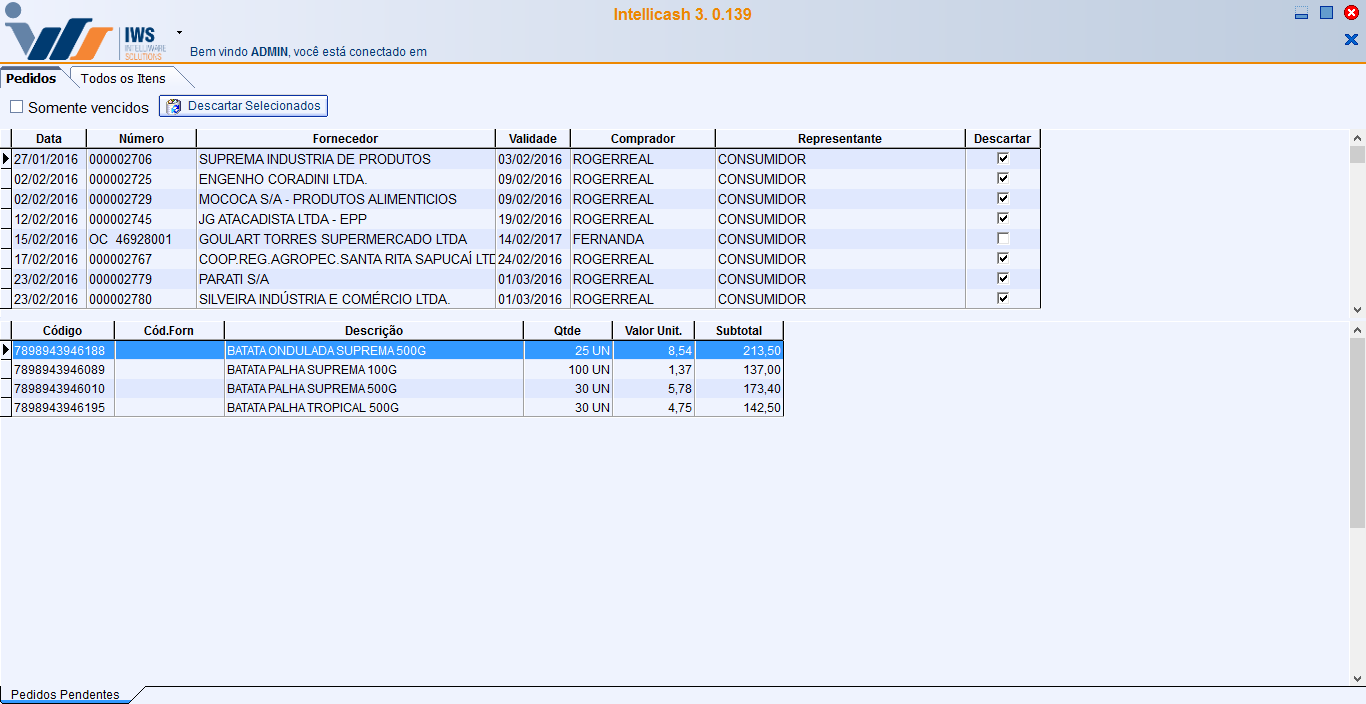
Task: Select order OC 46928001
Action: coord(141,239)
